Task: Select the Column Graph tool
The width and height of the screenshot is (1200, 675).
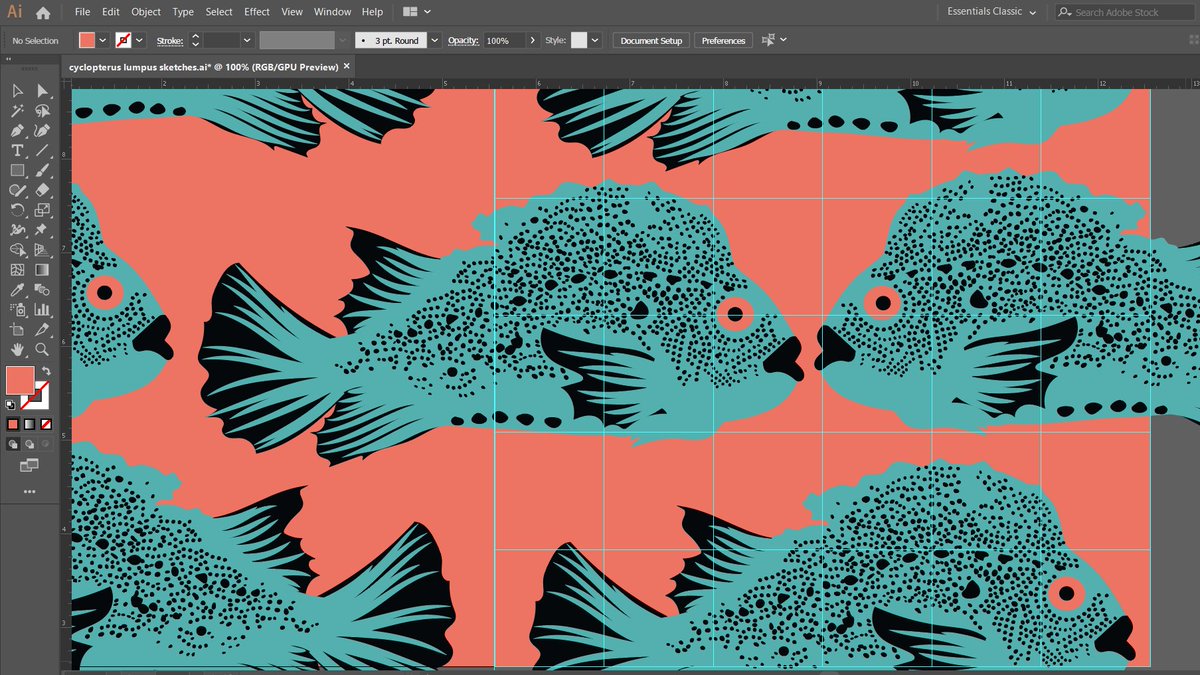Action: tap(42, 310)
